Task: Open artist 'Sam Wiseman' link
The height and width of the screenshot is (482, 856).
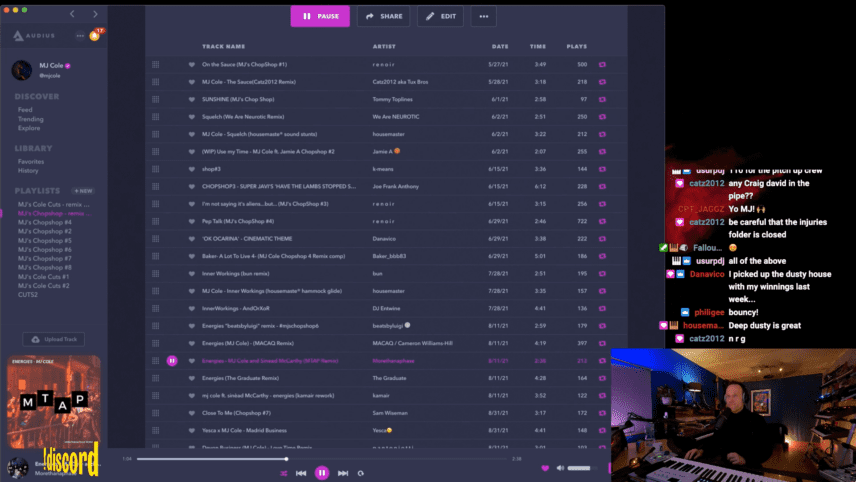Action: tap(390, 413)
